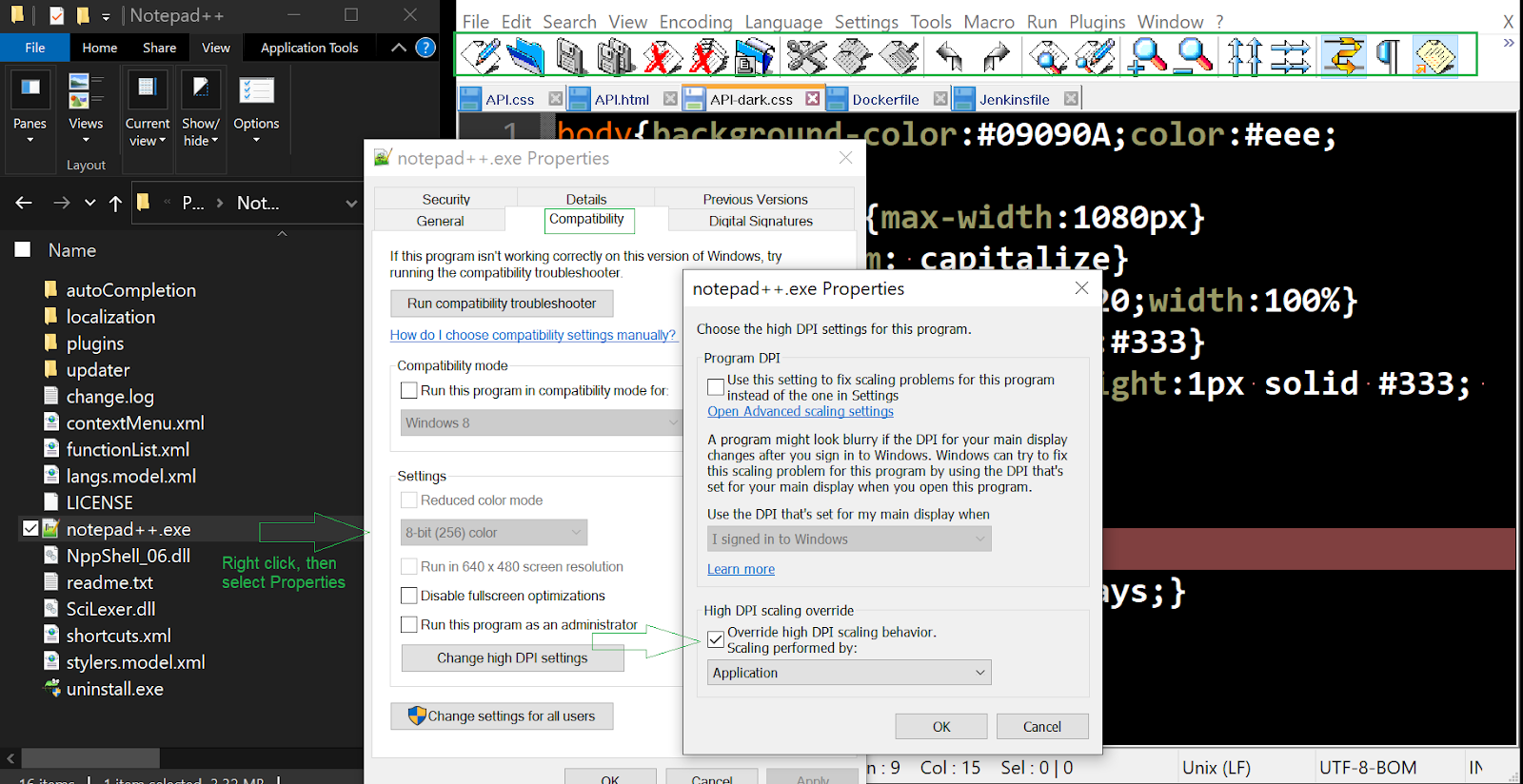Click the Paste toolbar icon
Screen dimensions: 1523x784
tap(899, 57)
